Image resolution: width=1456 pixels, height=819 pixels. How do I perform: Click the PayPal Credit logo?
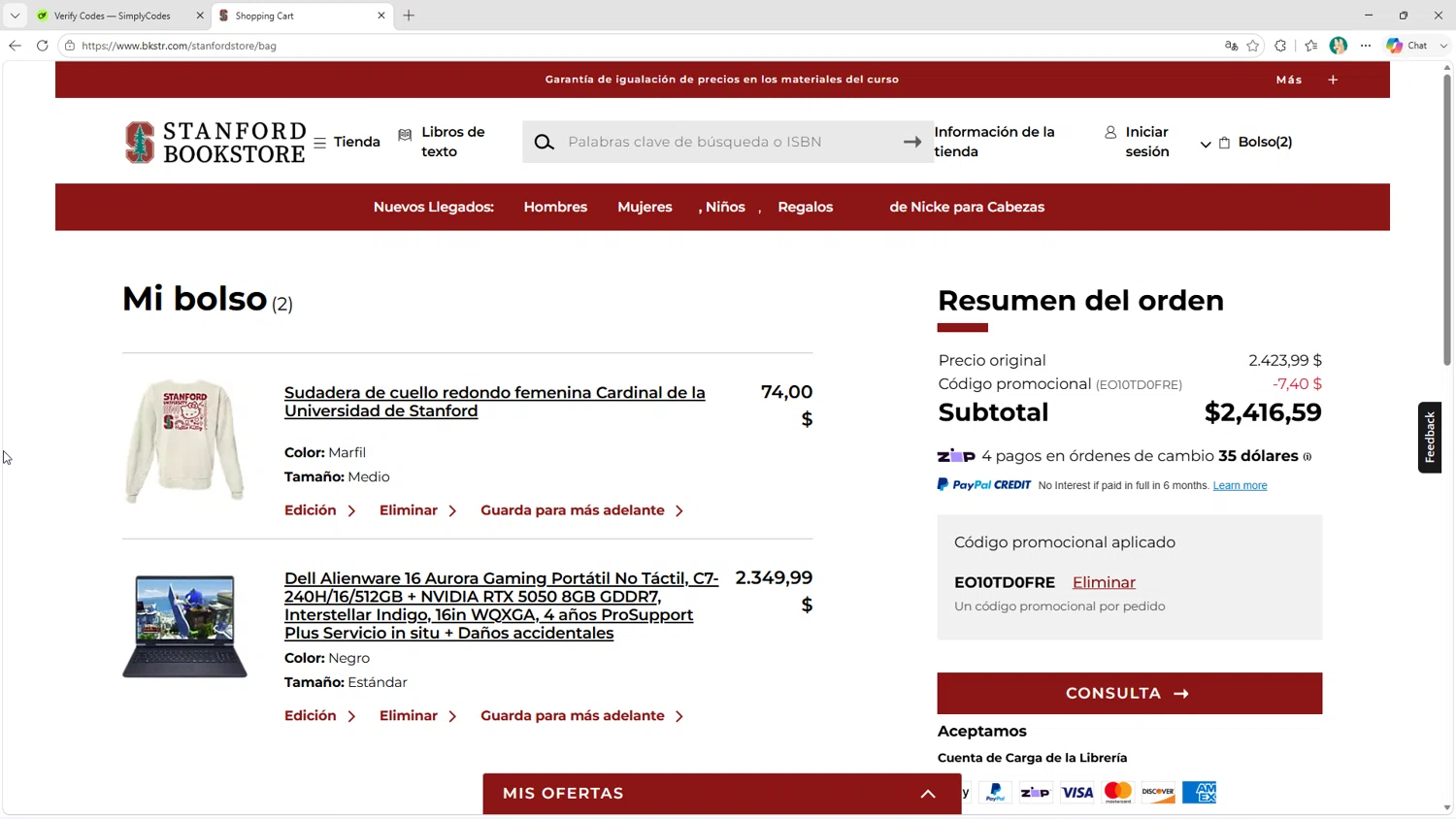click(x=984, y=484)
